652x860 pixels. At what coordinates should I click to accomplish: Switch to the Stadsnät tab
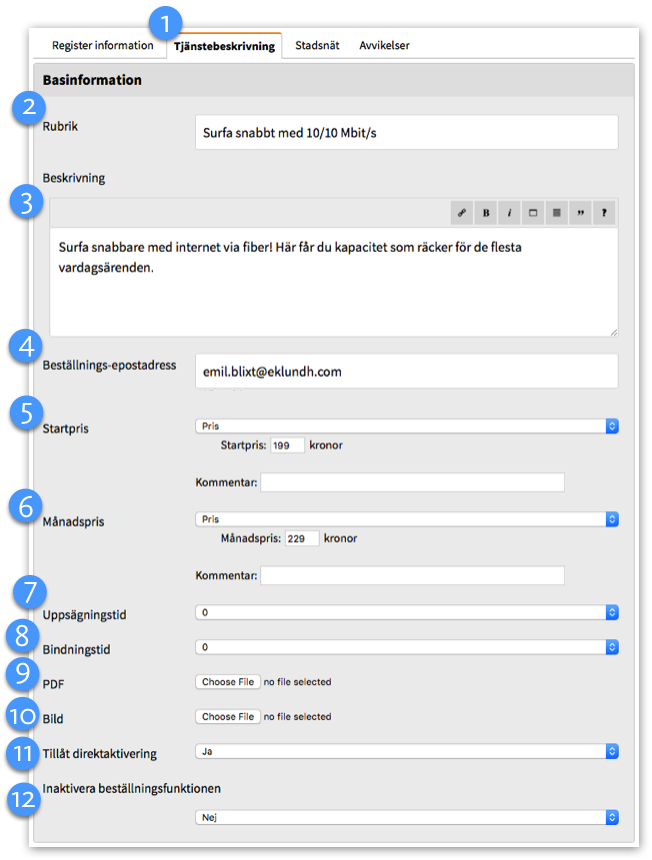point(315,45)
